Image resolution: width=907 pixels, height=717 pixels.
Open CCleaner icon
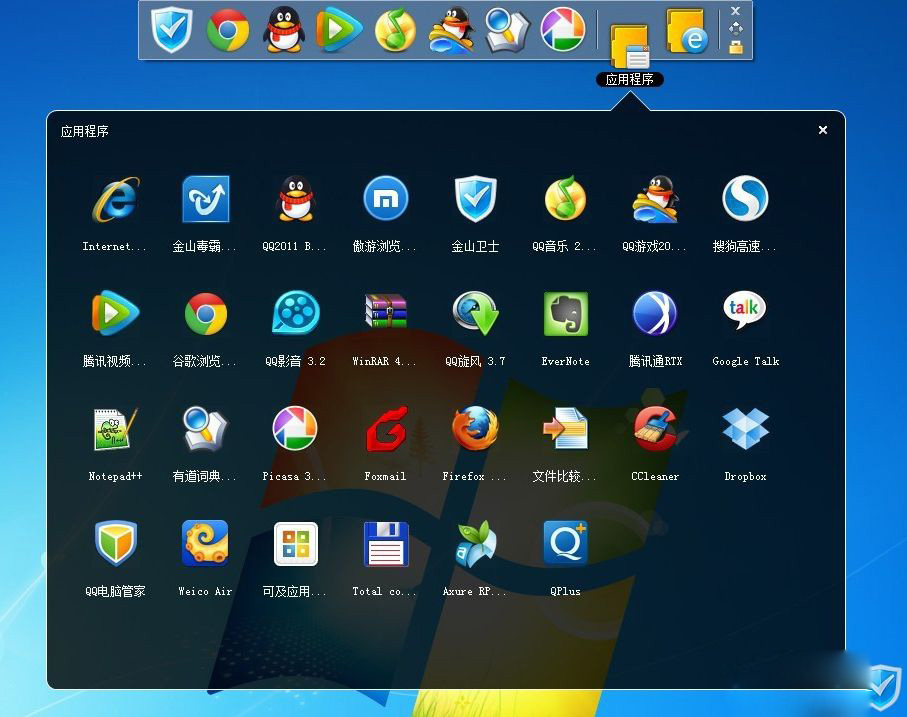pos(655,428)
